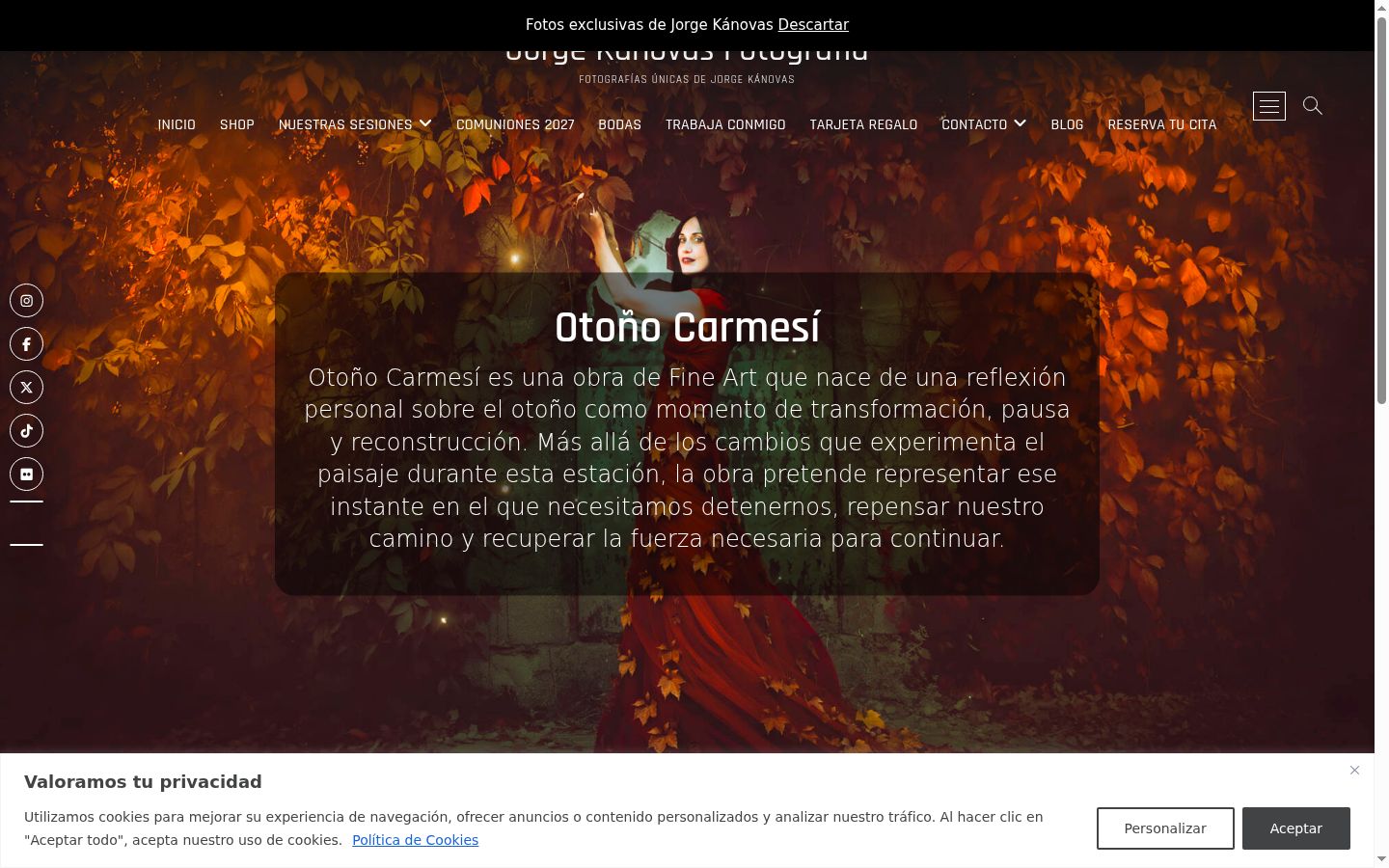Open the Flickr social icon
The height and width of the screenshot is (868, 1389).
pyautogui.click(x=27, y=475)
